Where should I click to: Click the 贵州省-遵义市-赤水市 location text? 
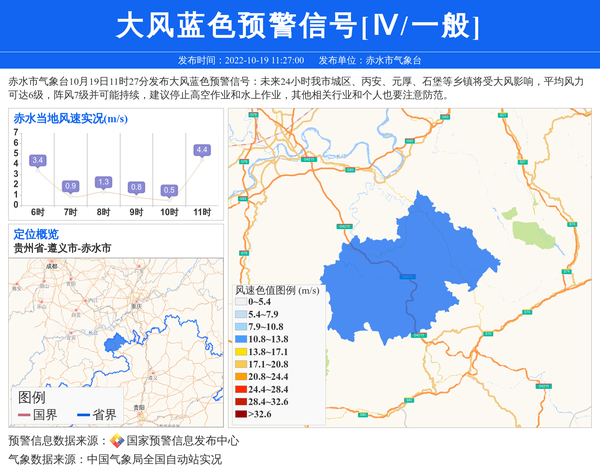[62, 248]
